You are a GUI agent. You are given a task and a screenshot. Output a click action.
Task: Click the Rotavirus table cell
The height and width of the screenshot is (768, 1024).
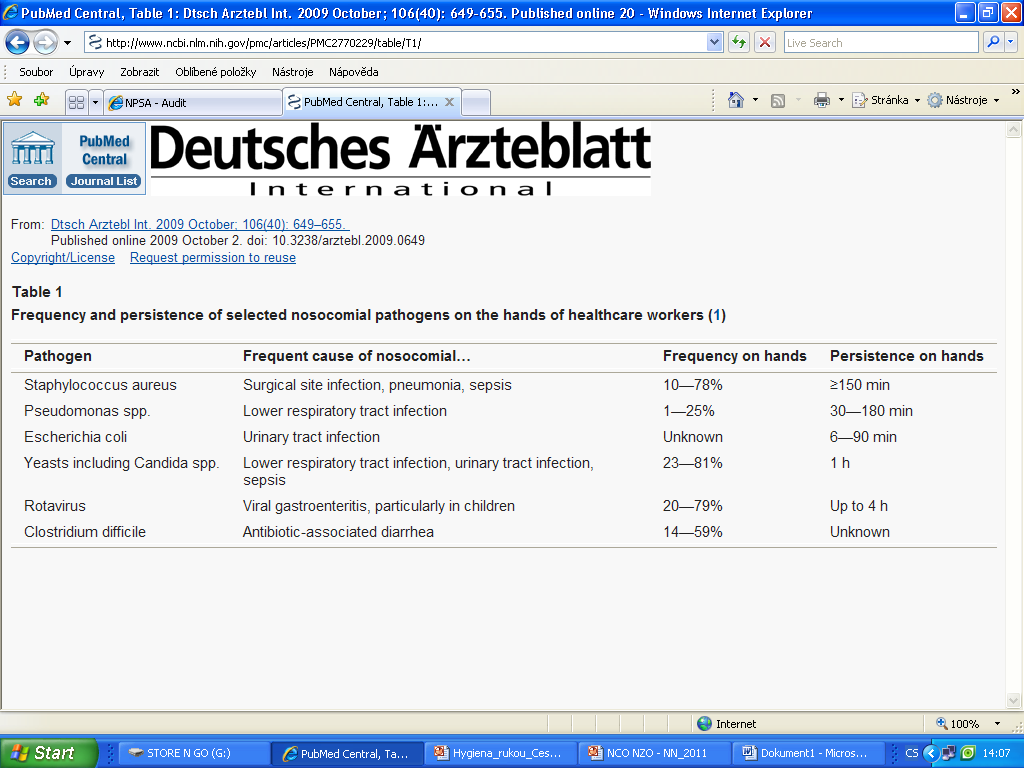[x=55, y=506]
